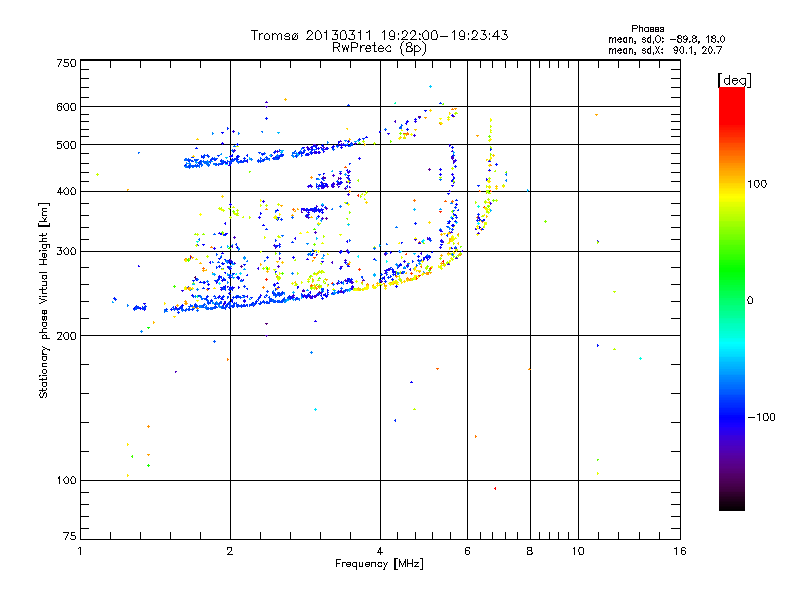
Task: Click the x-axis label '10'
Action: (578, 551)
